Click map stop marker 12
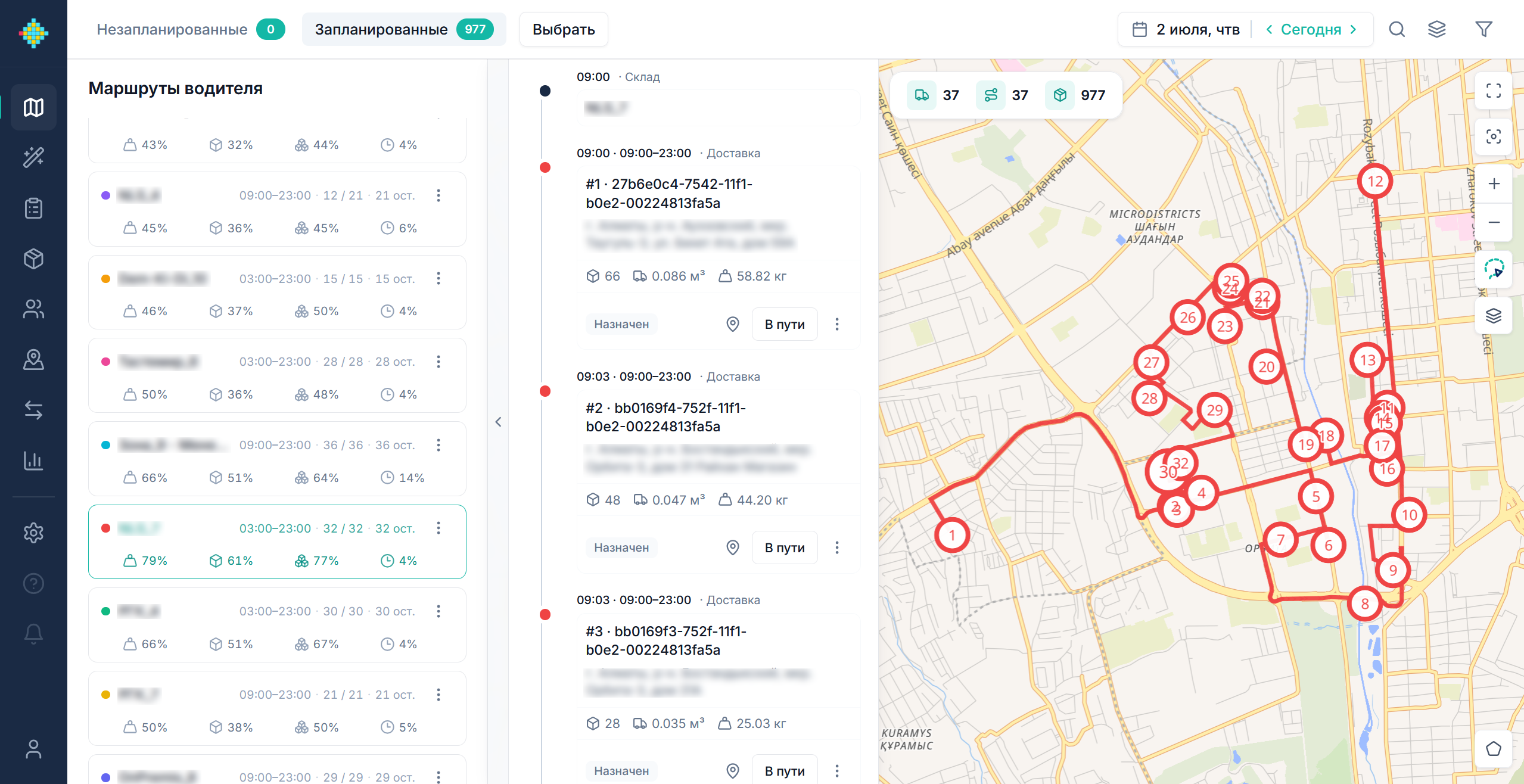1524x784 pixels. pyautogui.click(x=1374, y=182)
